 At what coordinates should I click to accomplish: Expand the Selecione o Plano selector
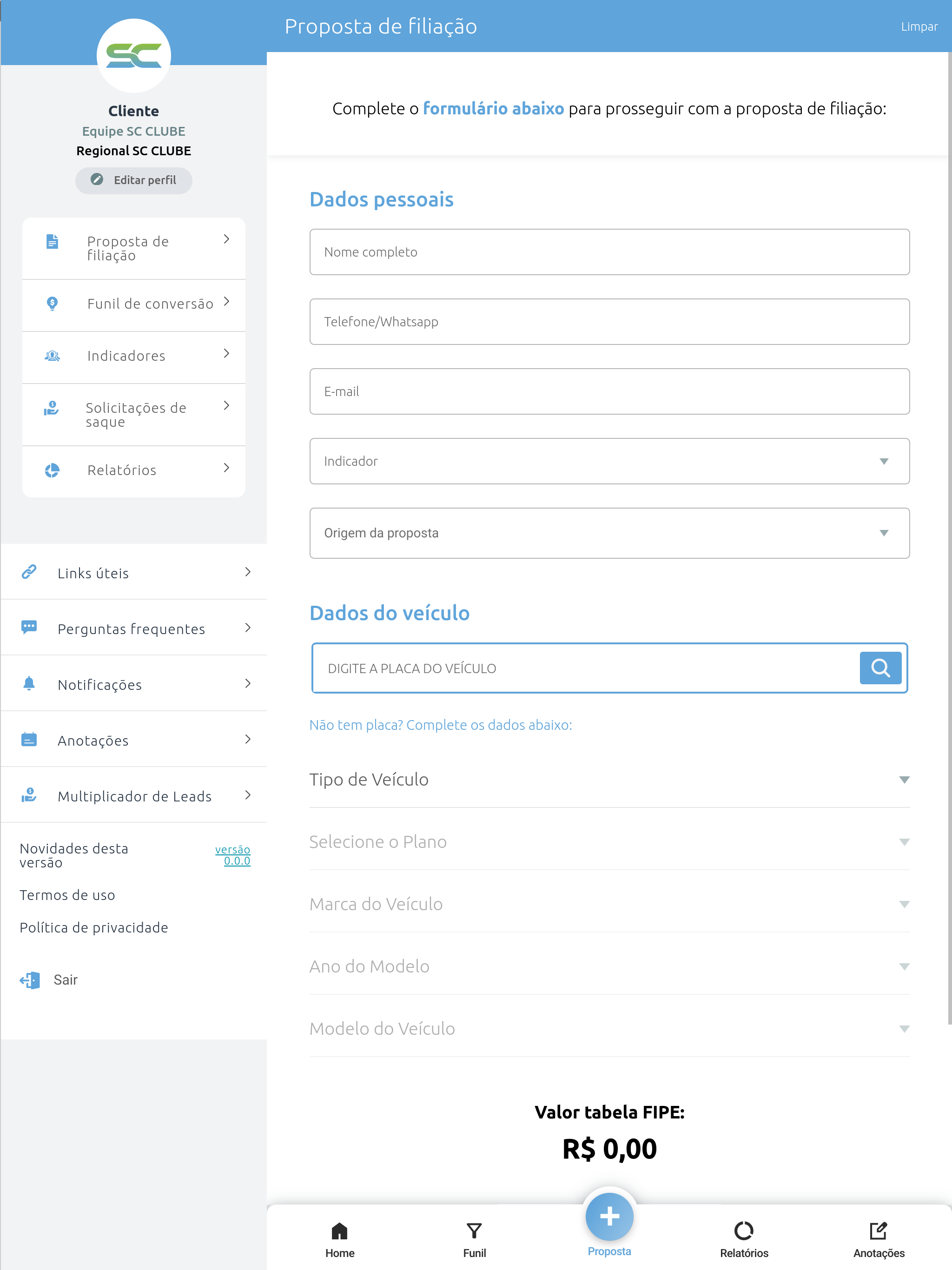[609, 842]
